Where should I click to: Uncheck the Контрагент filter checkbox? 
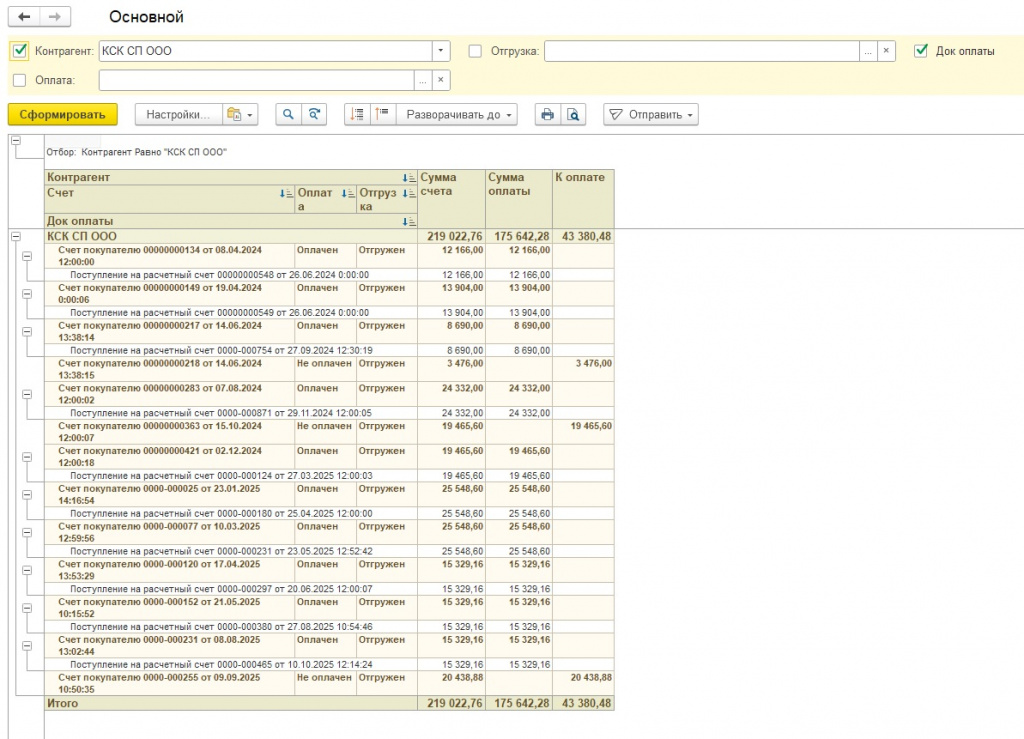coord(20,51)
